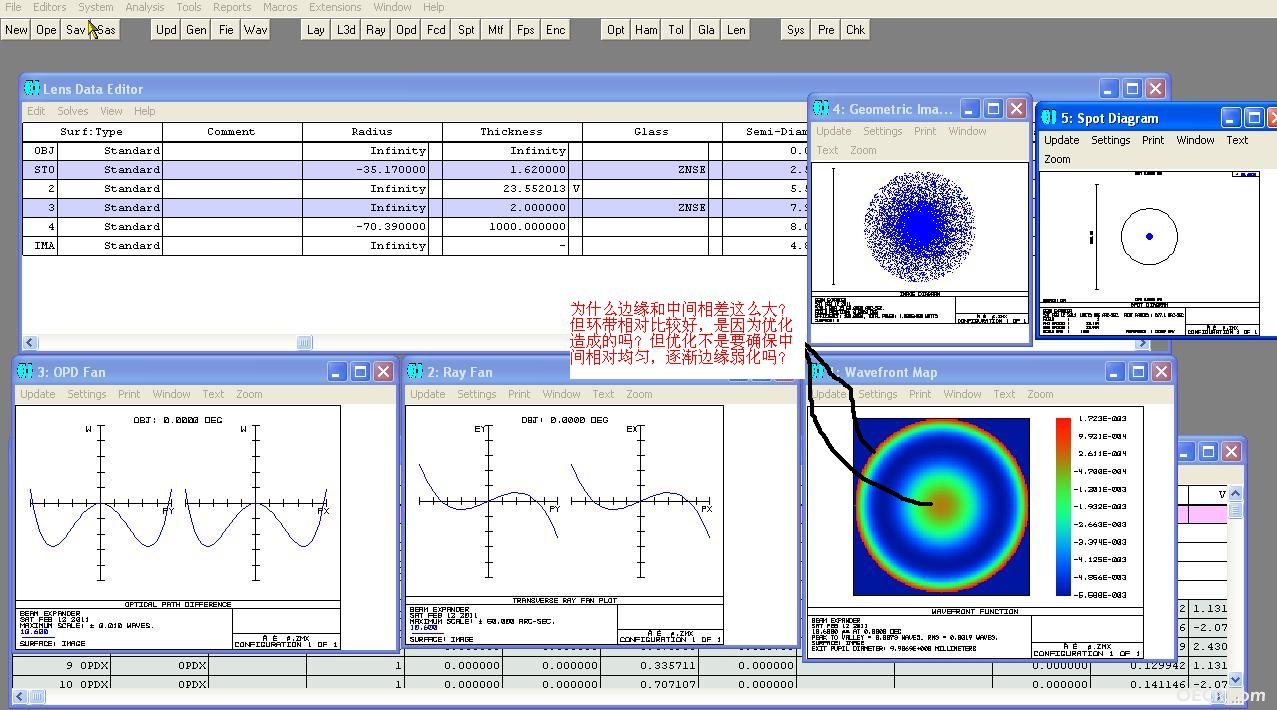Image resolution: width=1277 pixels, height=710 pixels.
Task: Select the Thickness cell 23.552013 of surface 2
Action: point(505,188)
